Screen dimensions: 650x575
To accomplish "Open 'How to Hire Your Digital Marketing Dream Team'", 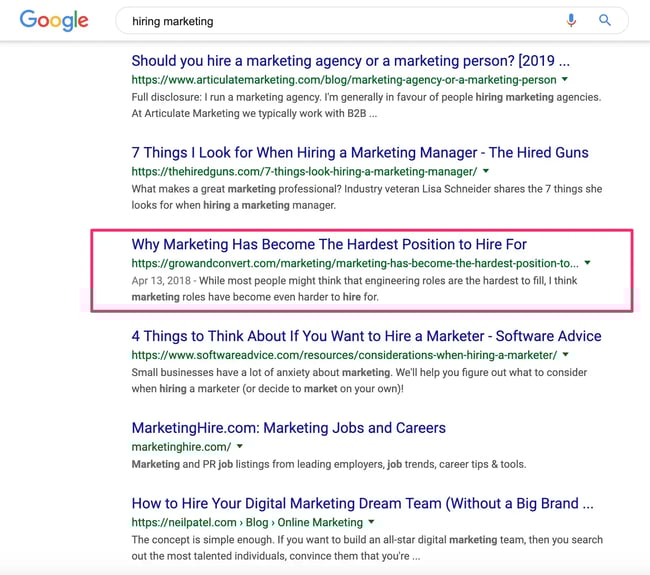I will 362,503.
